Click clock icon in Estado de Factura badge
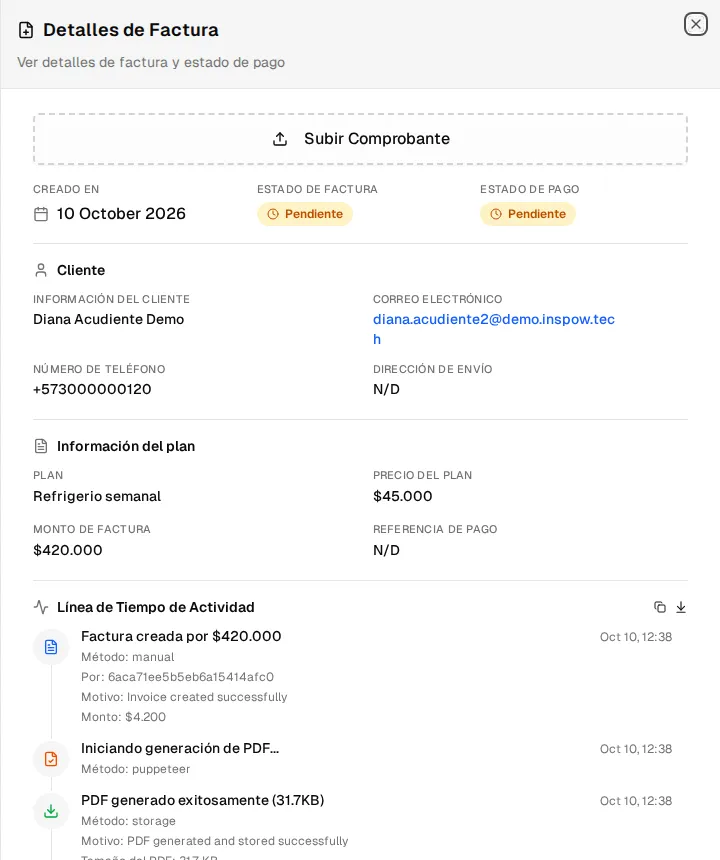This screenshot has height=860, width=720. 273,214
